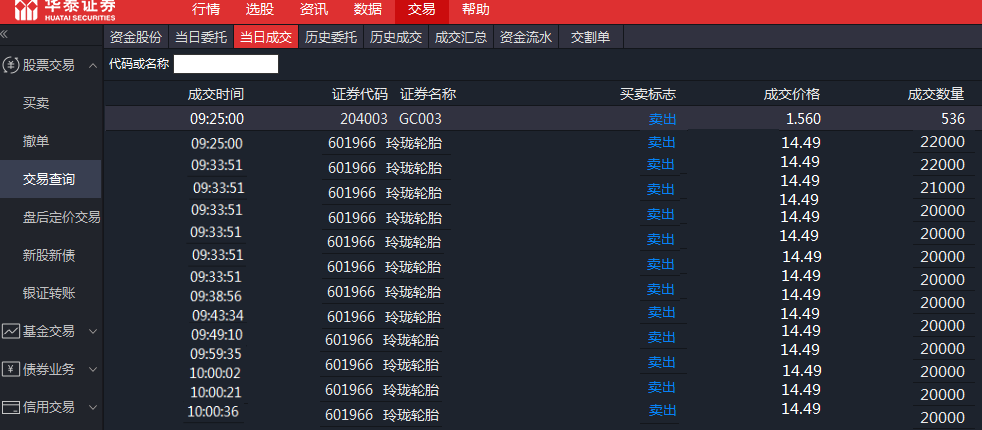Click quantity 536 in GC003 row
Viewport: 982px width, 430px height.
click(953, 119)
